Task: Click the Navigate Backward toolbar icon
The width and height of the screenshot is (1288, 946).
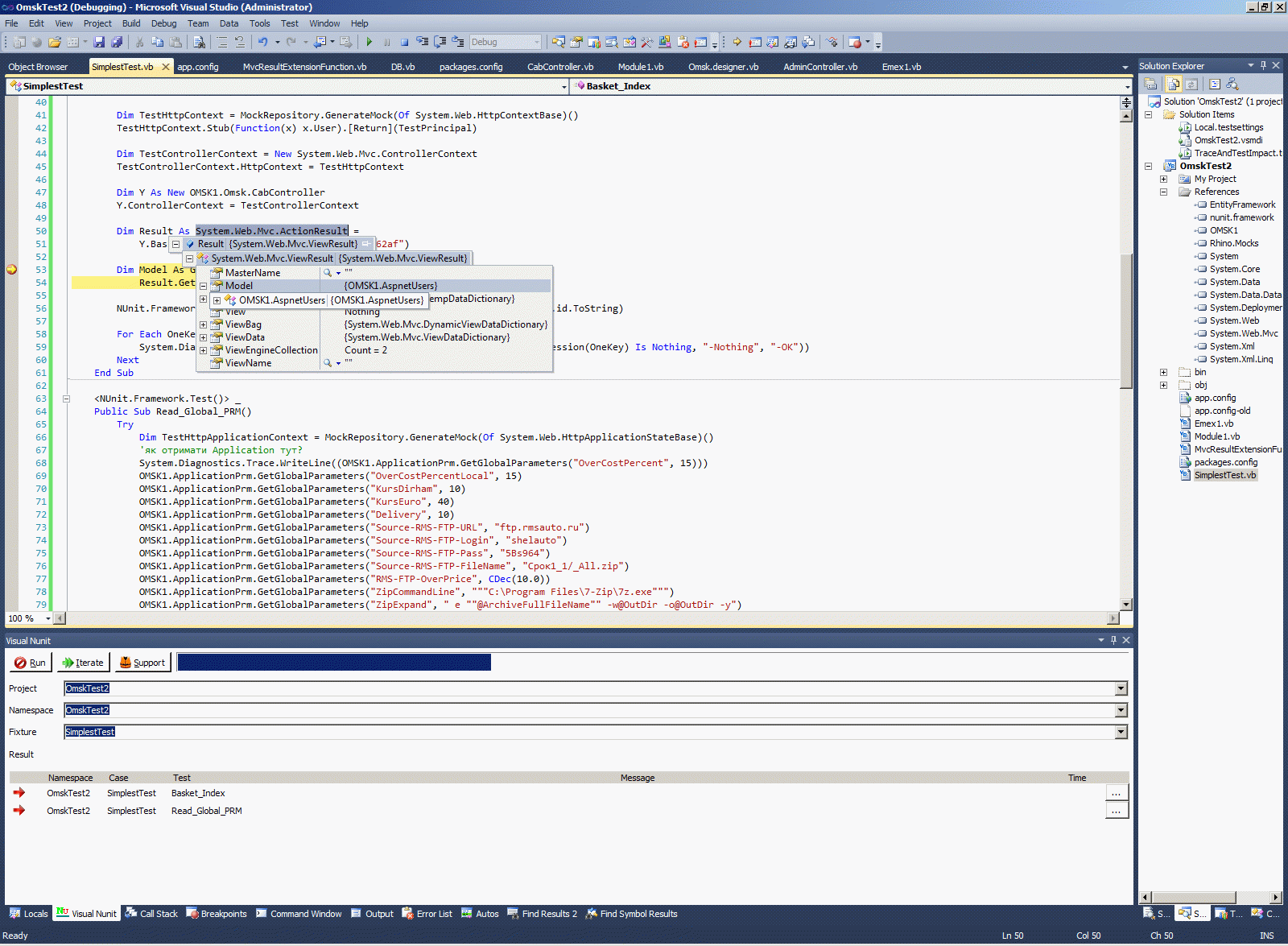Action: click(x=320, y=42)
